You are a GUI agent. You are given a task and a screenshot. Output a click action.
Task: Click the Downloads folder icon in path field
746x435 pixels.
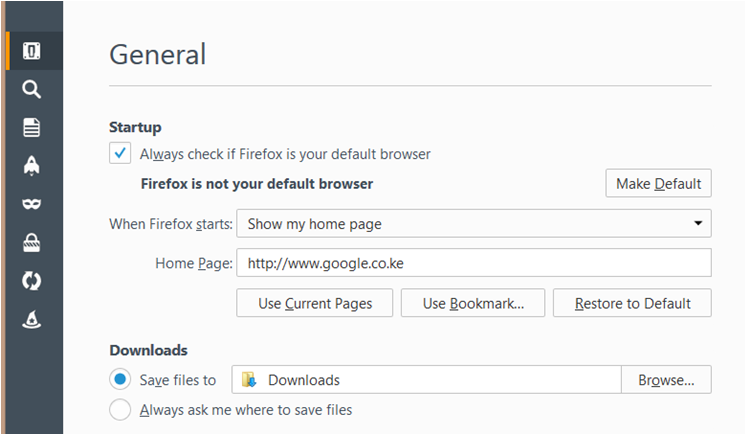[x=249, y=380]
